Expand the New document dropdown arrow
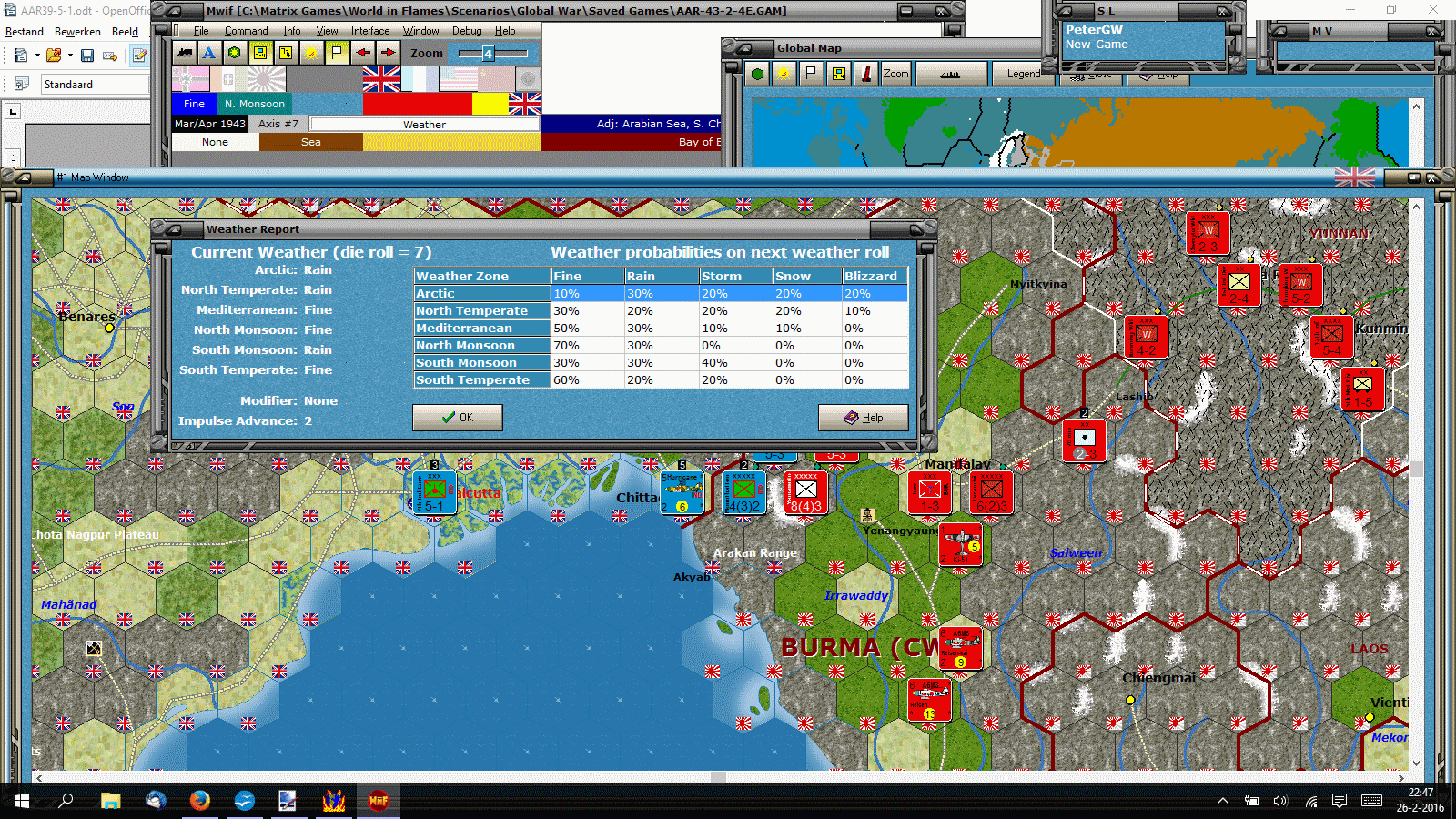The height and width of the screenshot is (819, 1456). [x=36, y=56]
